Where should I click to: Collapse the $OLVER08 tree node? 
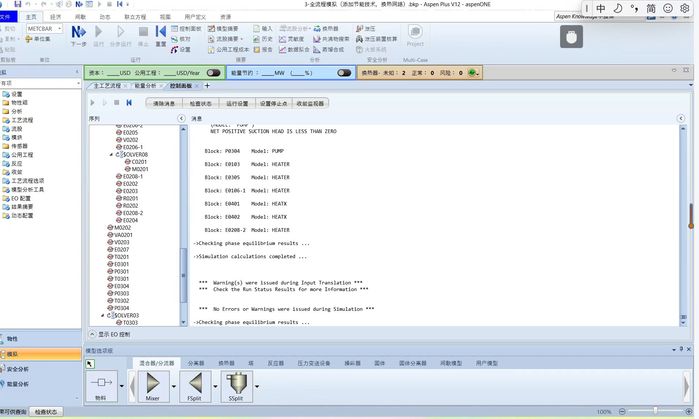point(112,155)
